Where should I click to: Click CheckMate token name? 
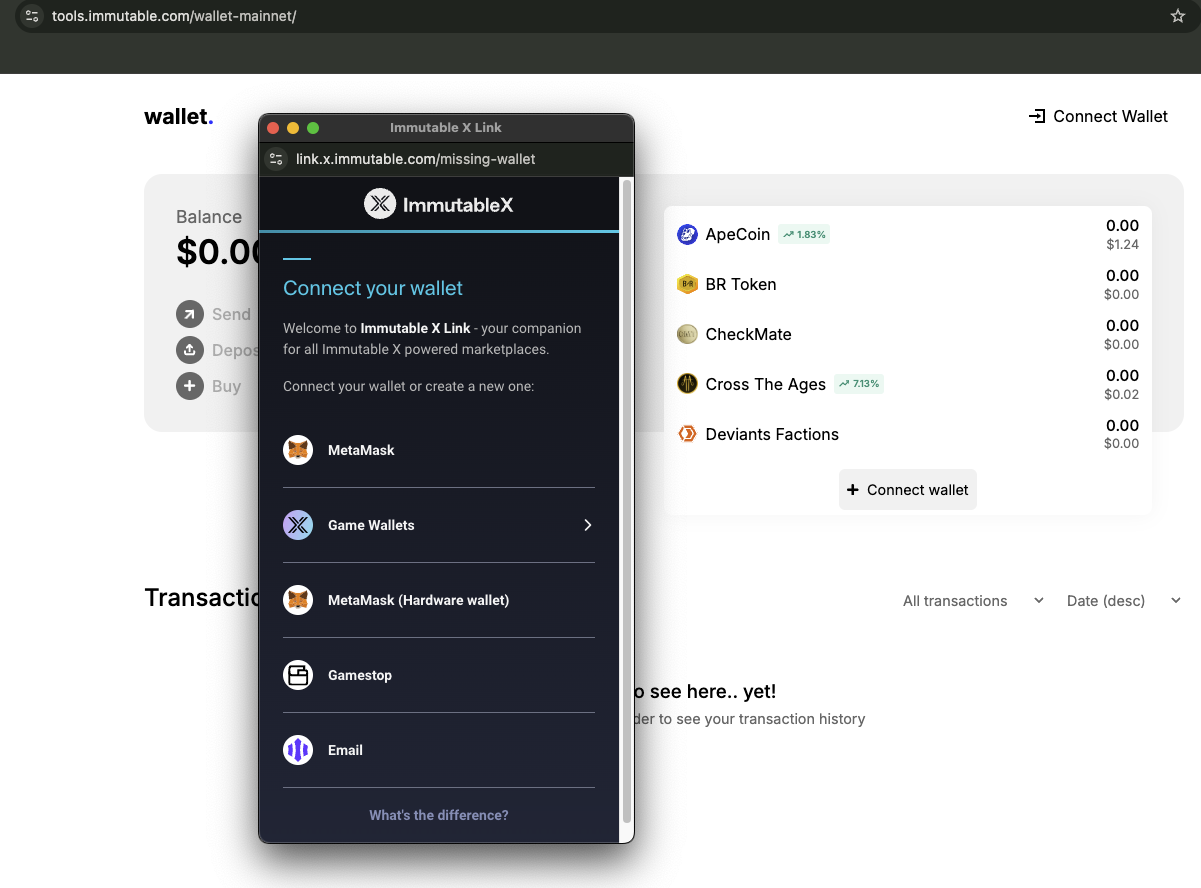[x=749, y=334]
